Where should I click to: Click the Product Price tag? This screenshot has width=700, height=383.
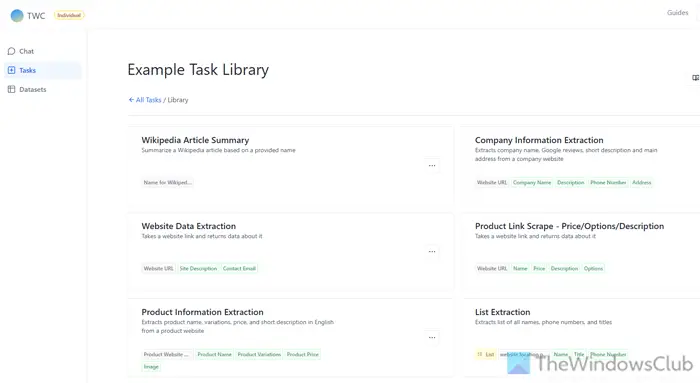[x=303, y=354]
